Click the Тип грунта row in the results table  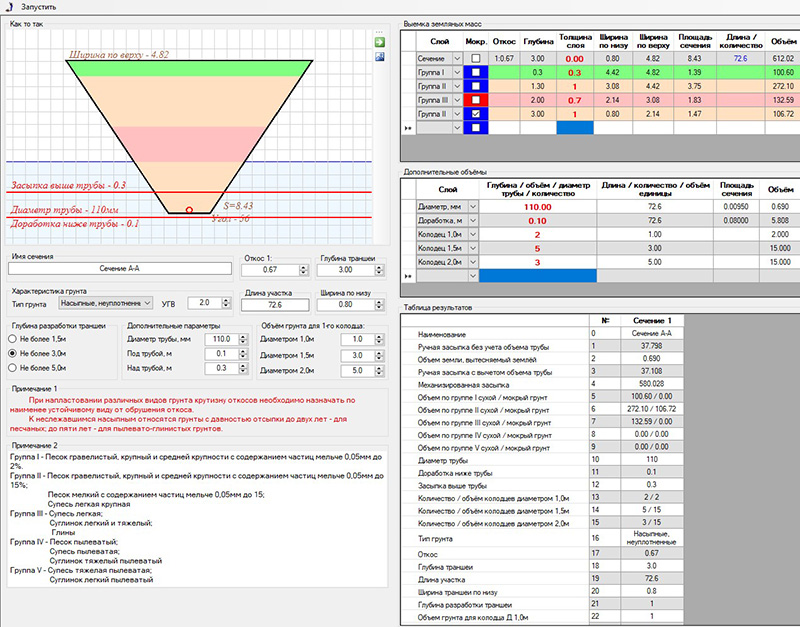[x=543, y=538]
